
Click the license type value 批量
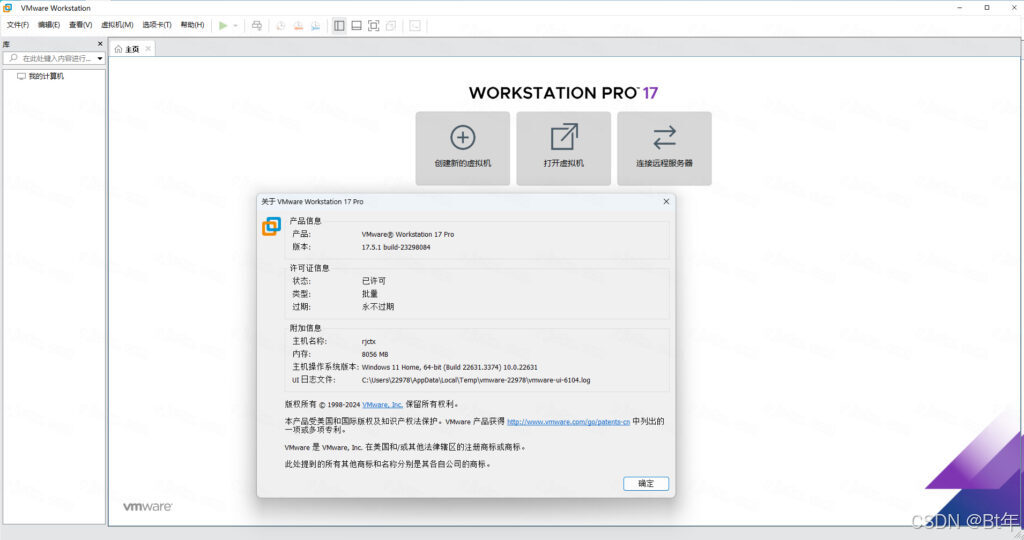point(370,294)
